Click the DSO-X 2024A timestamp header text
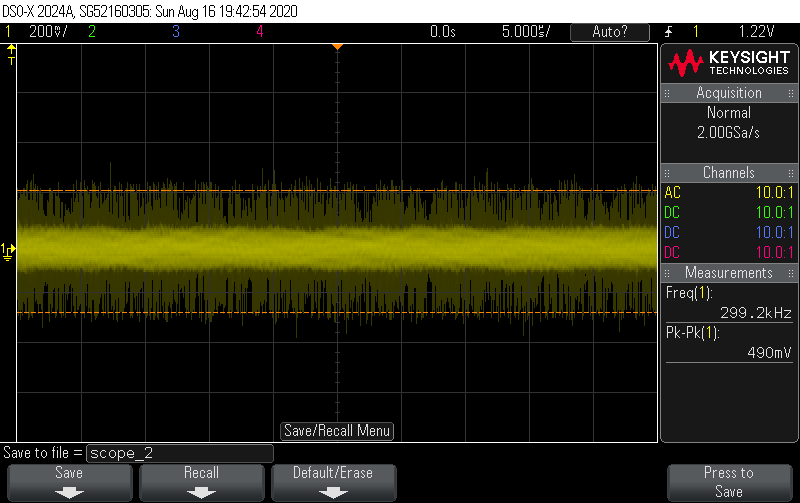The height and width of the screenshot is (503, 800). [x=150, y=11]
